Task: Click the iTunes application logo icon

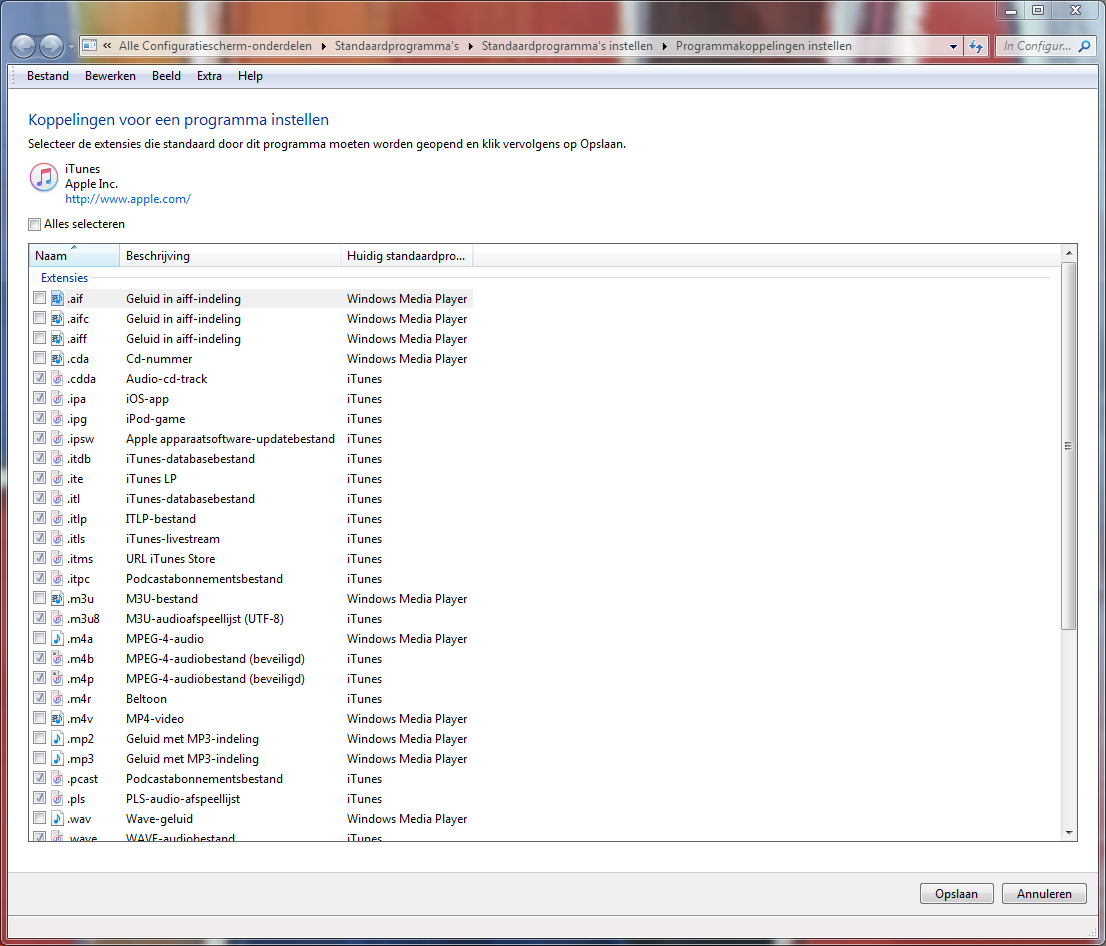Action: pyautogui.click(x=44, y=177)
